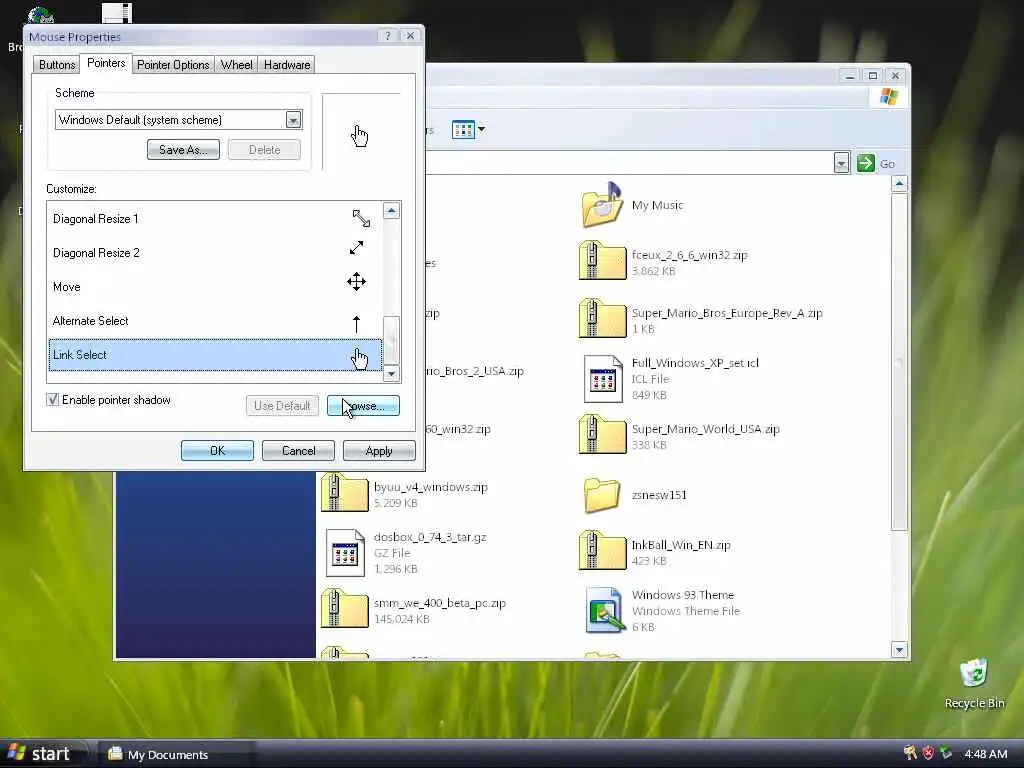This screenshot has height=768, width=1024.
Task: Click the Save As button
Action: 184,150
